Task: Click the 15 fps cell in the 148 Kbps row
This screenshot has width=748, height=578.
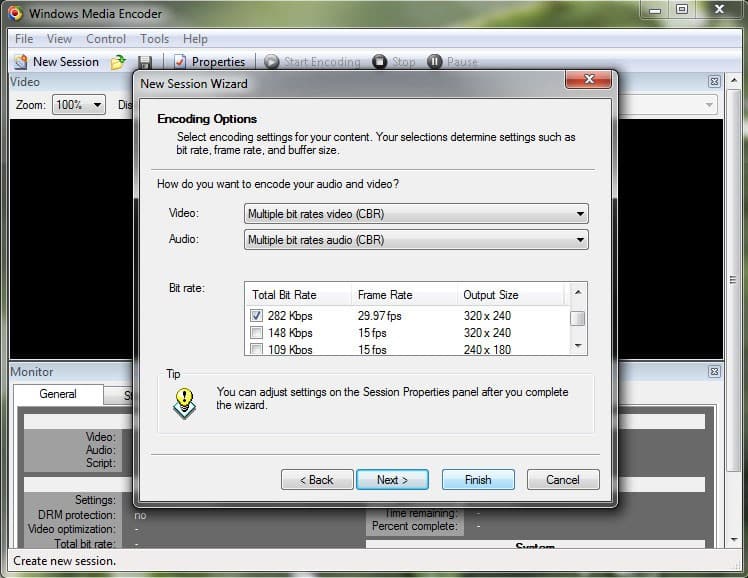Action: pos(372,332)
